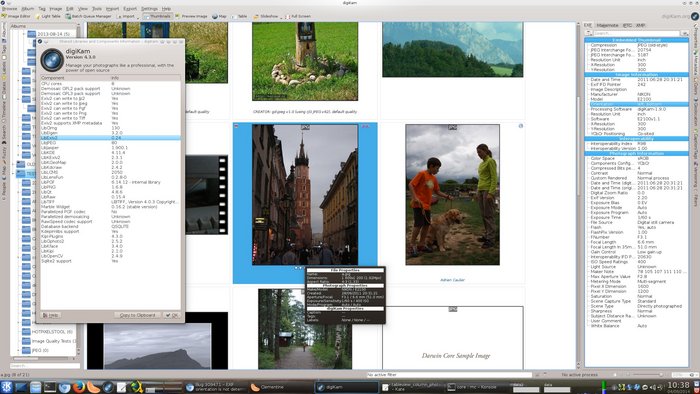Image resolution: width=700 pixels, height=394 pixels.
Task: Open Preview Image mode
Action: click(x=191, y=16)
